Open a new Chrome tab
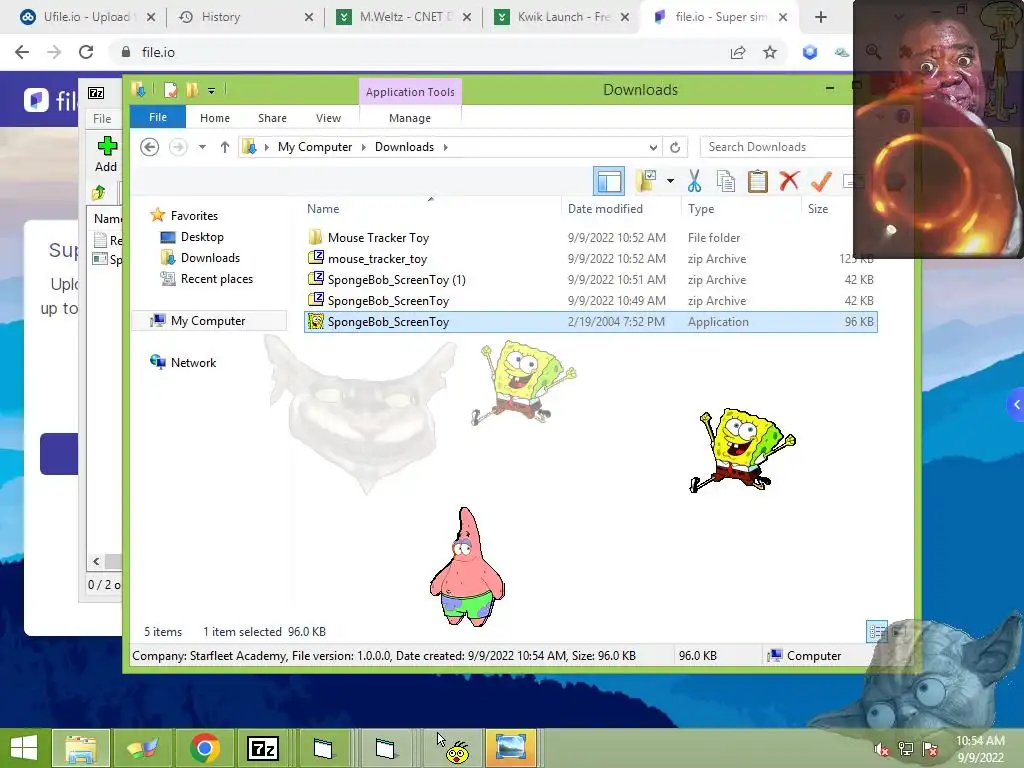Screen dimensions: 1024x768 point(821,17)
